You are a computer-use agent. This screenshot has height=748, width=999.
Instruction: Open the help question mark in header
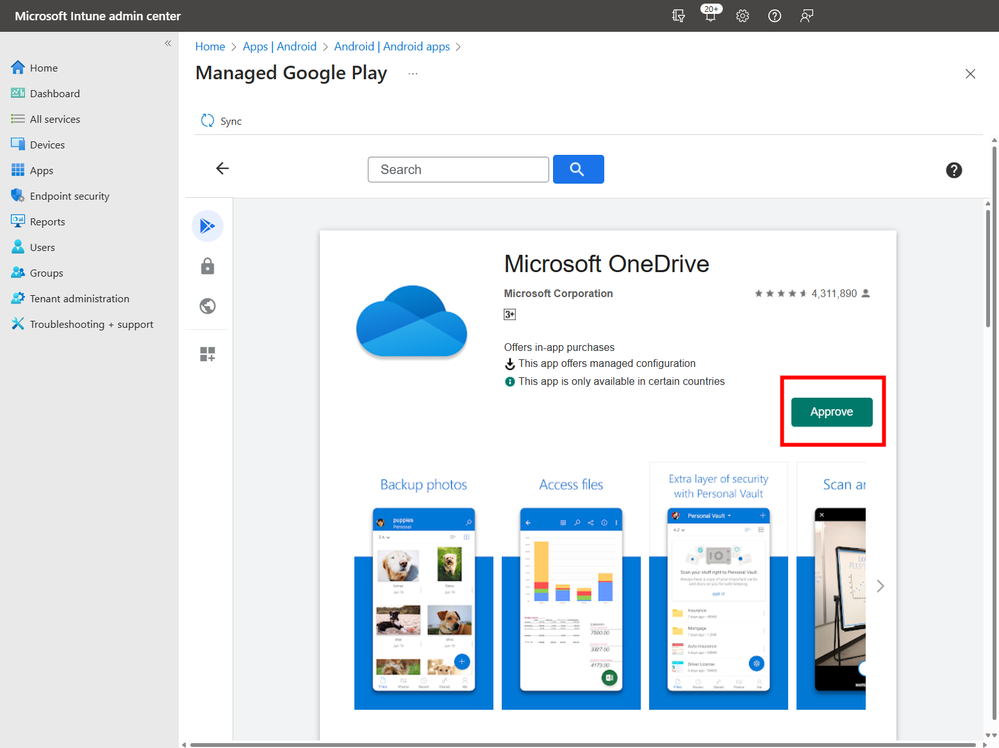(774, 16)
